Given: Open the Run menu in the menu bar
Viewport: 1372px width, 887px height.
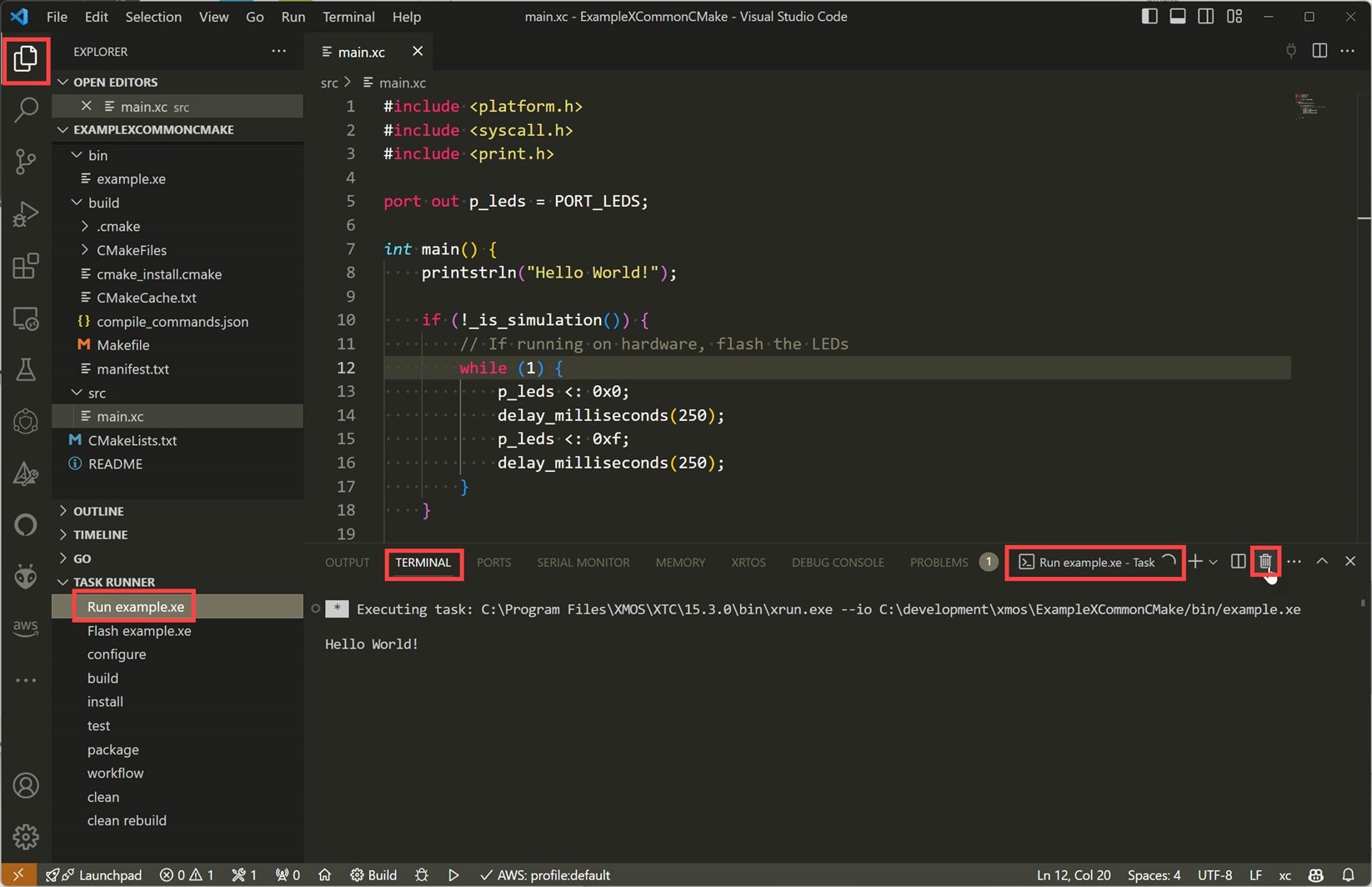Looking at the screenshot, I should point(293,17).
